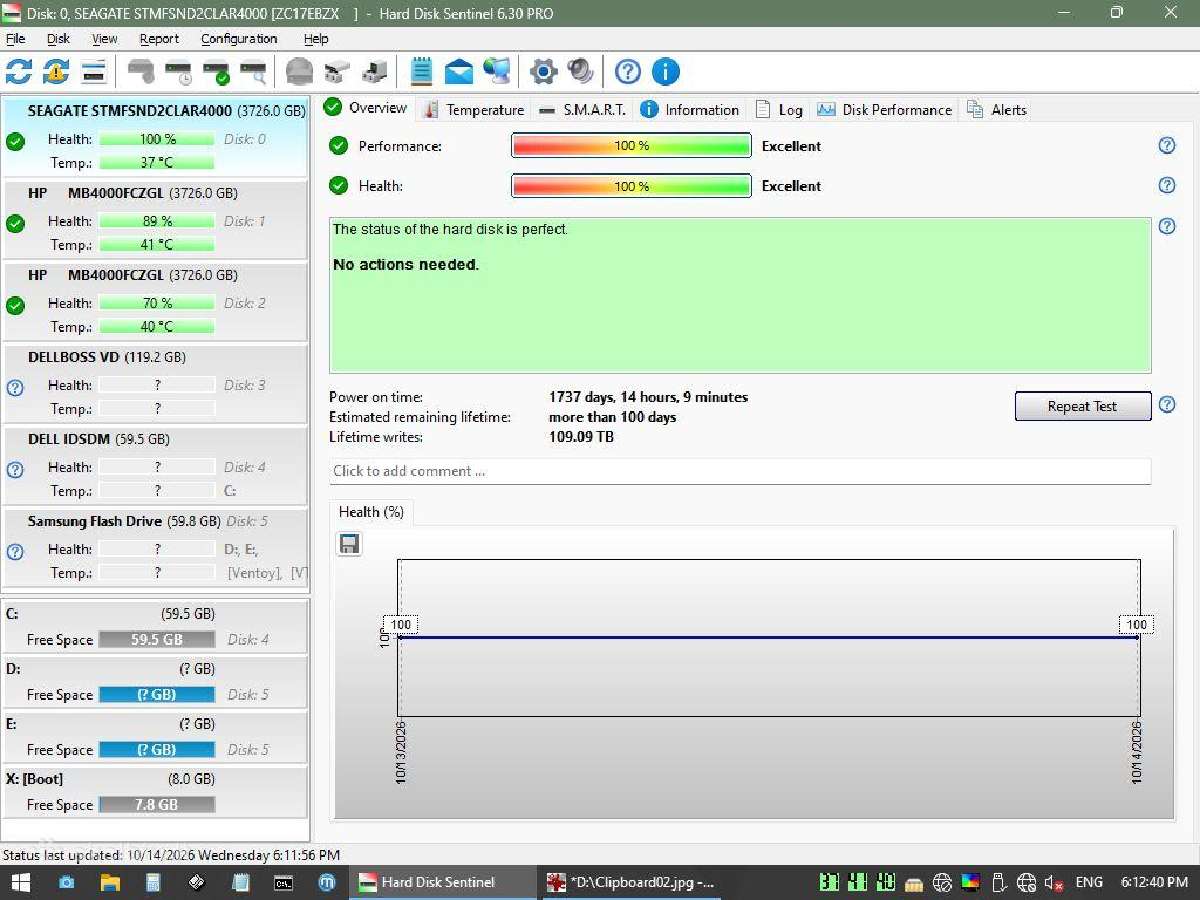1200x900 pixels.
Task: Click the disk with green checkmark icon
Action: click(216, 72)
